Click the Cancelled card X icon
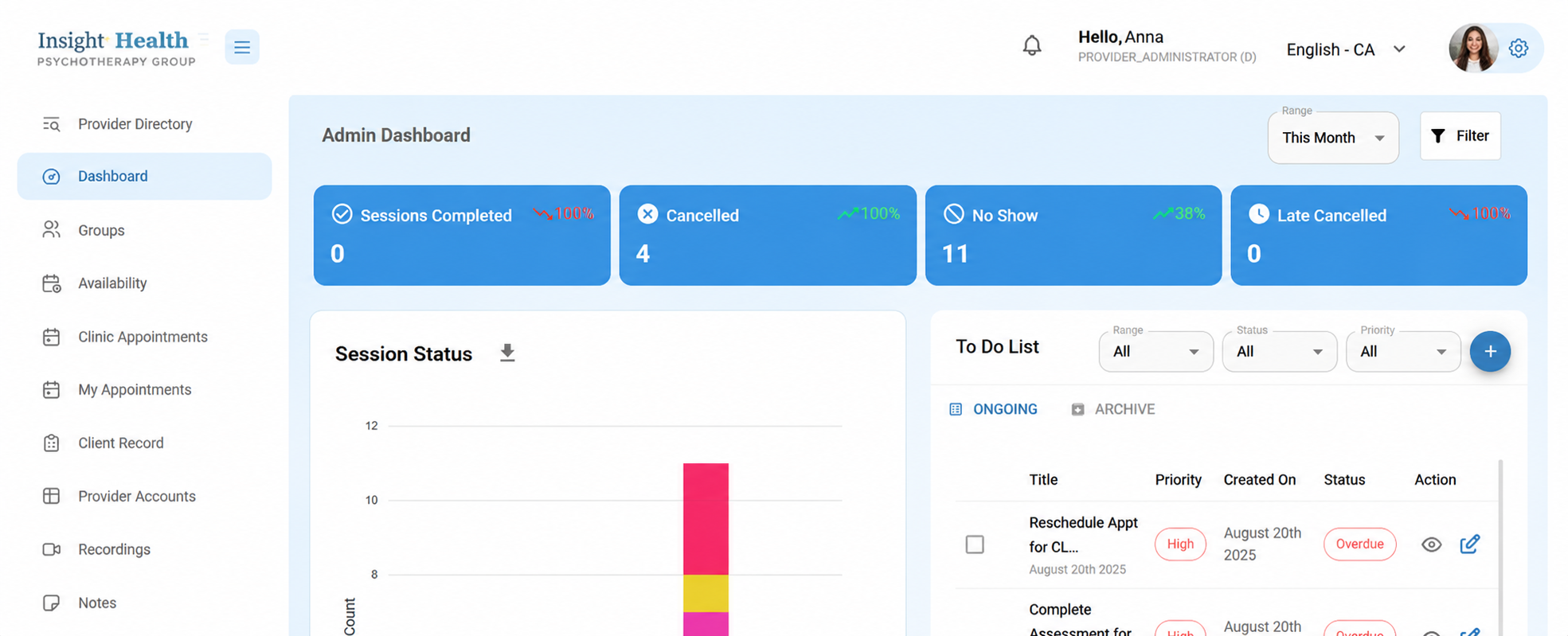 click(648, 214)
